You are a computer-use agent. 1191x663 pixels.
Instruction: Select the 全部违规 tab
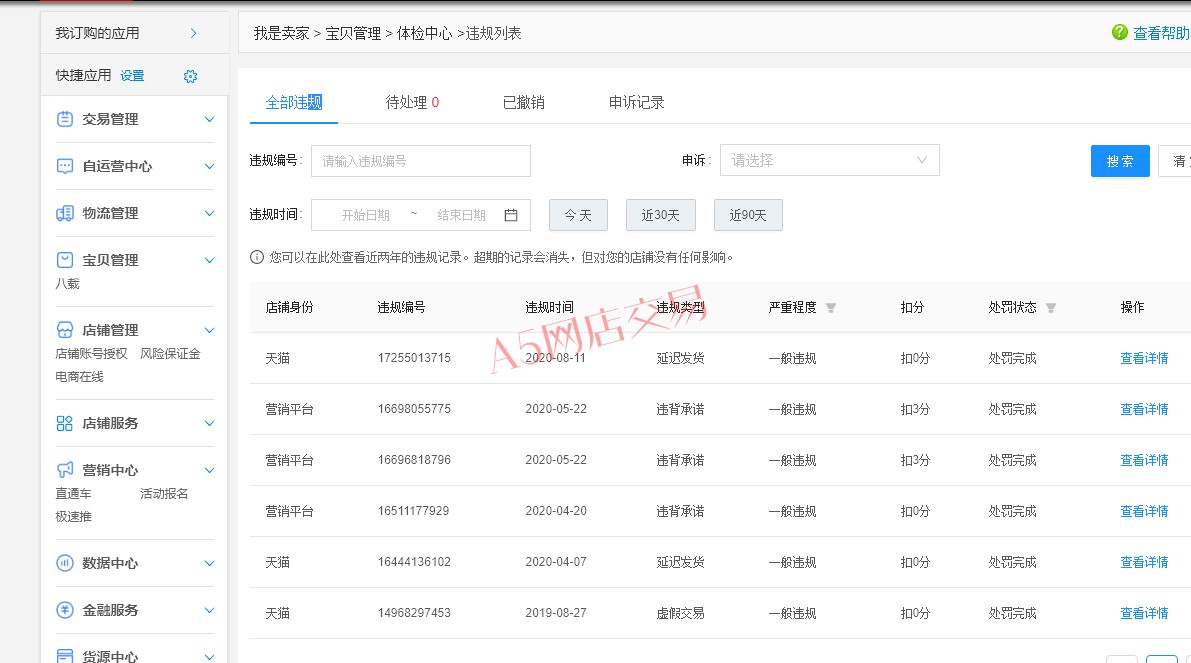[x=294, y=103]
